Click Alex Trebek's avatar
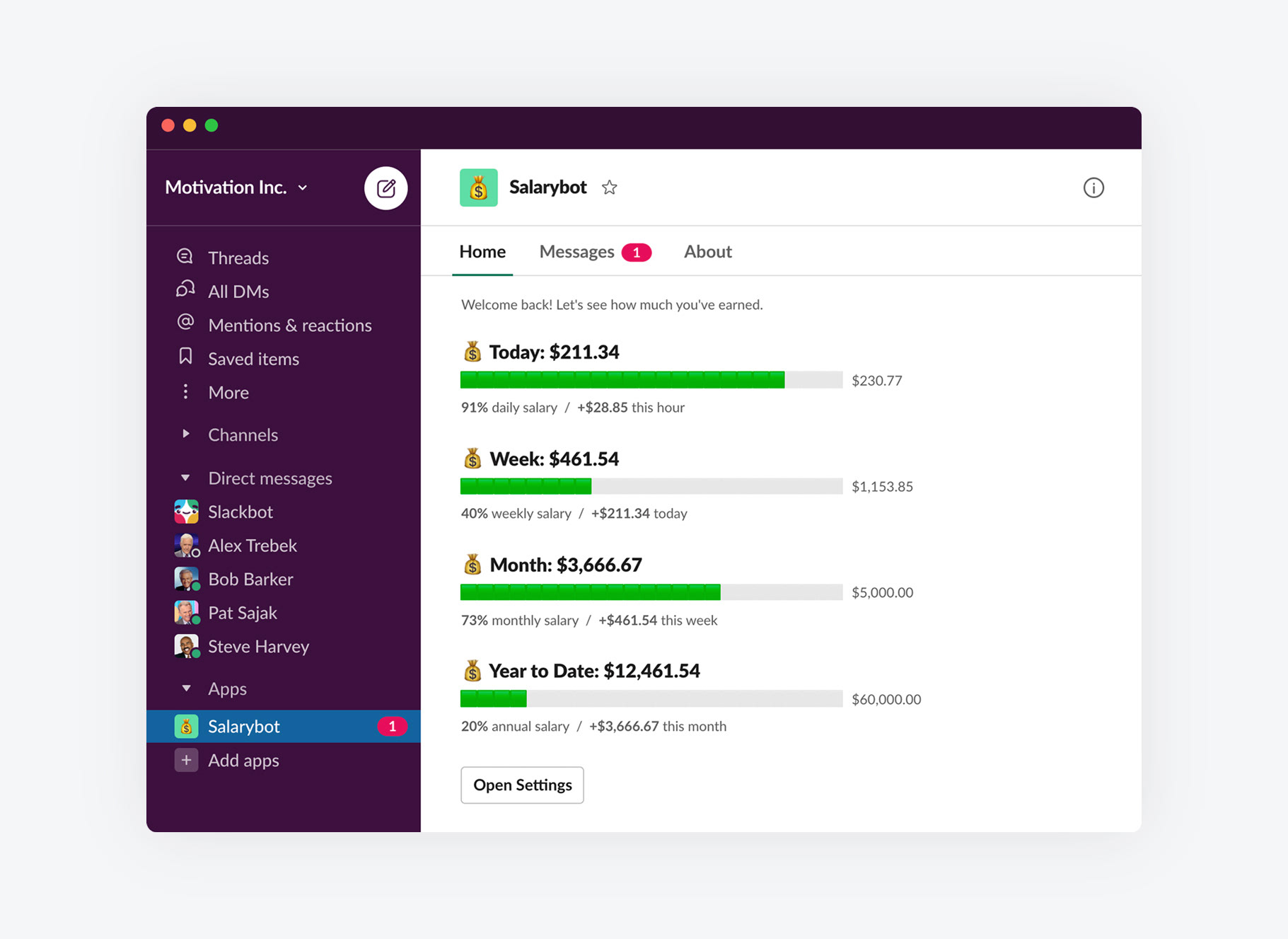1288x939 pixels. [186, 546]
